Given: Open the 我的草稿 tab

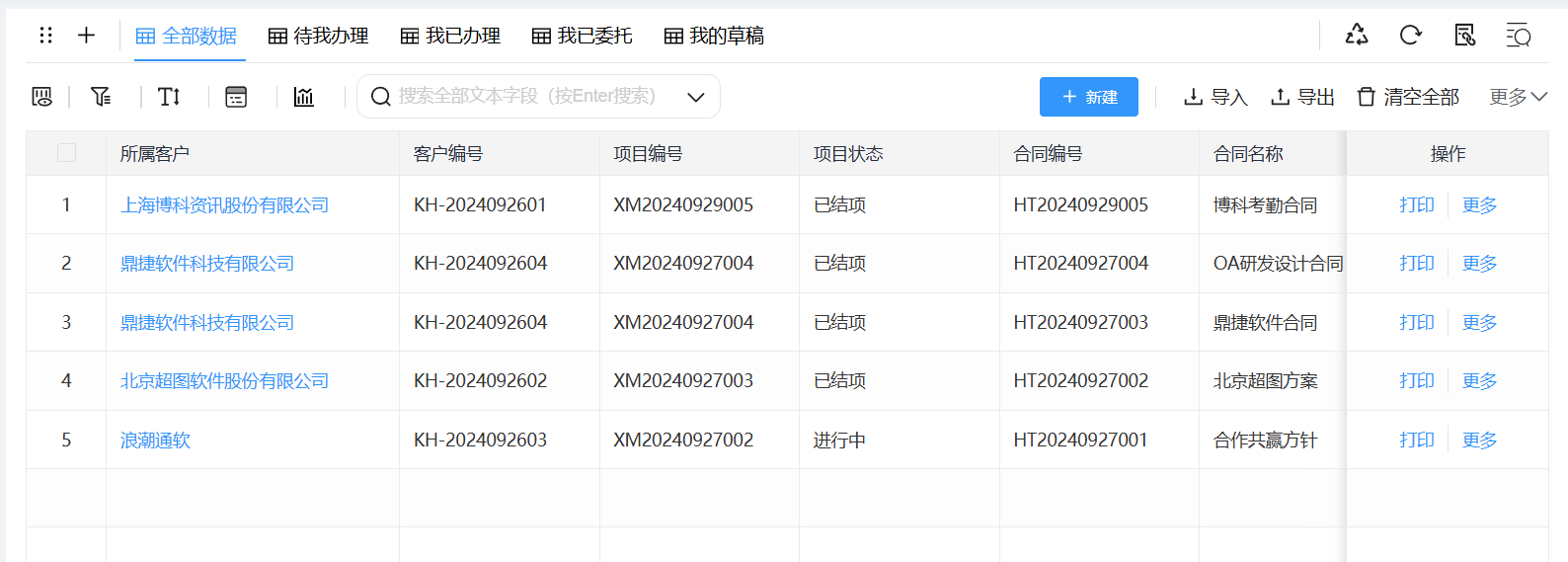Looking at the screenshot, I should (x=714, y=37).
